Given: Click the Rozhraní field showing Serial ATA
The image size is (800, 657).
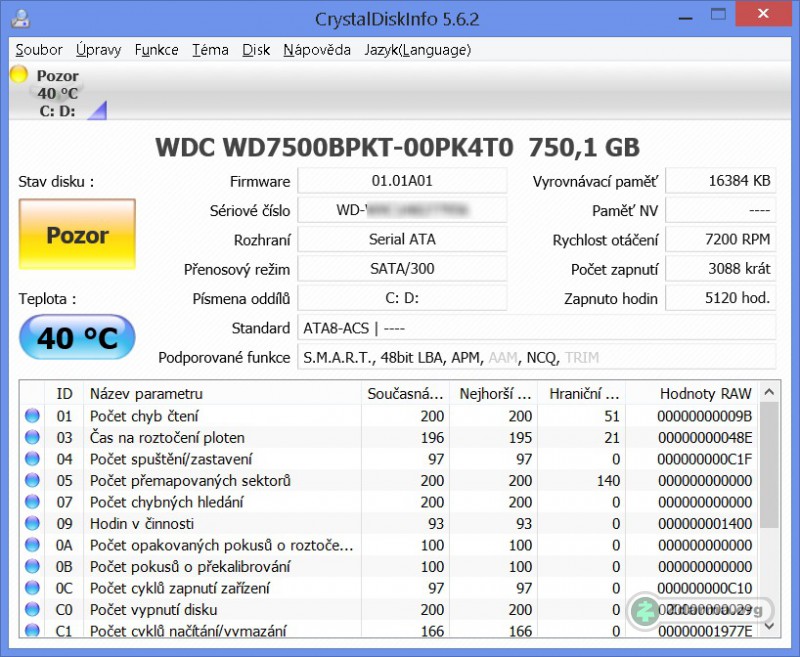Looking at the screenshot, I should [402, 239].
